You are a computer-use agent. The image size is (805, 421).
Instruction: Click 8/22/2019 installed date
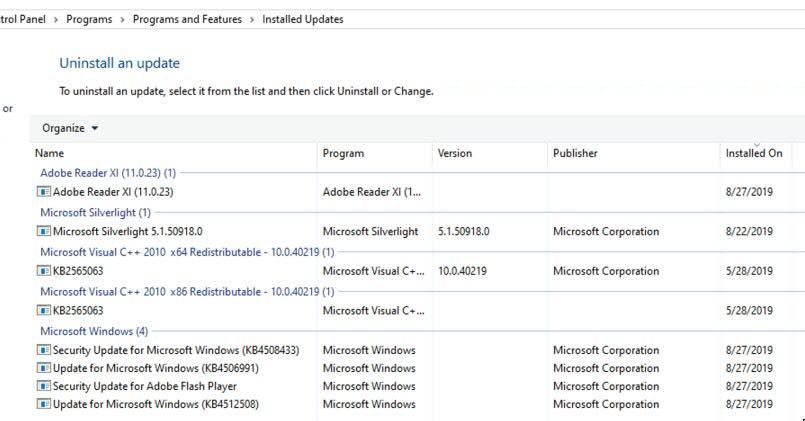pyautogui.click(x=749, y=232)
